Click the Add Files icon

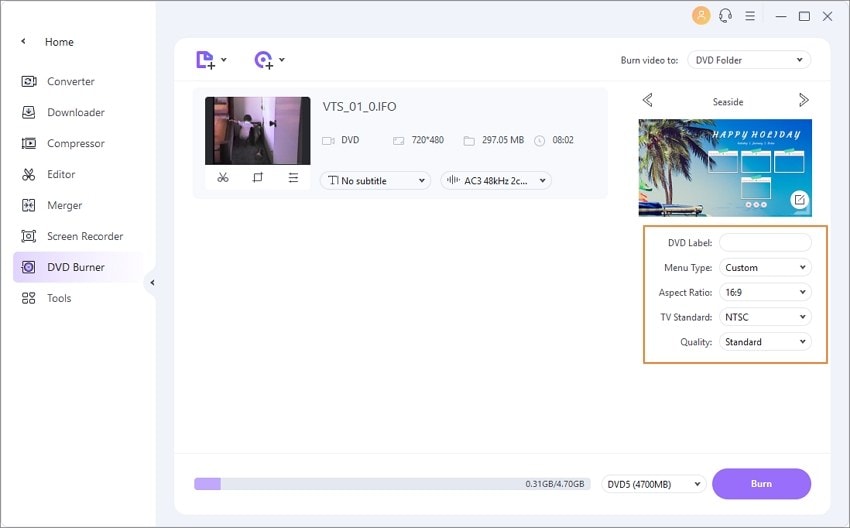(x=205, y=60)
